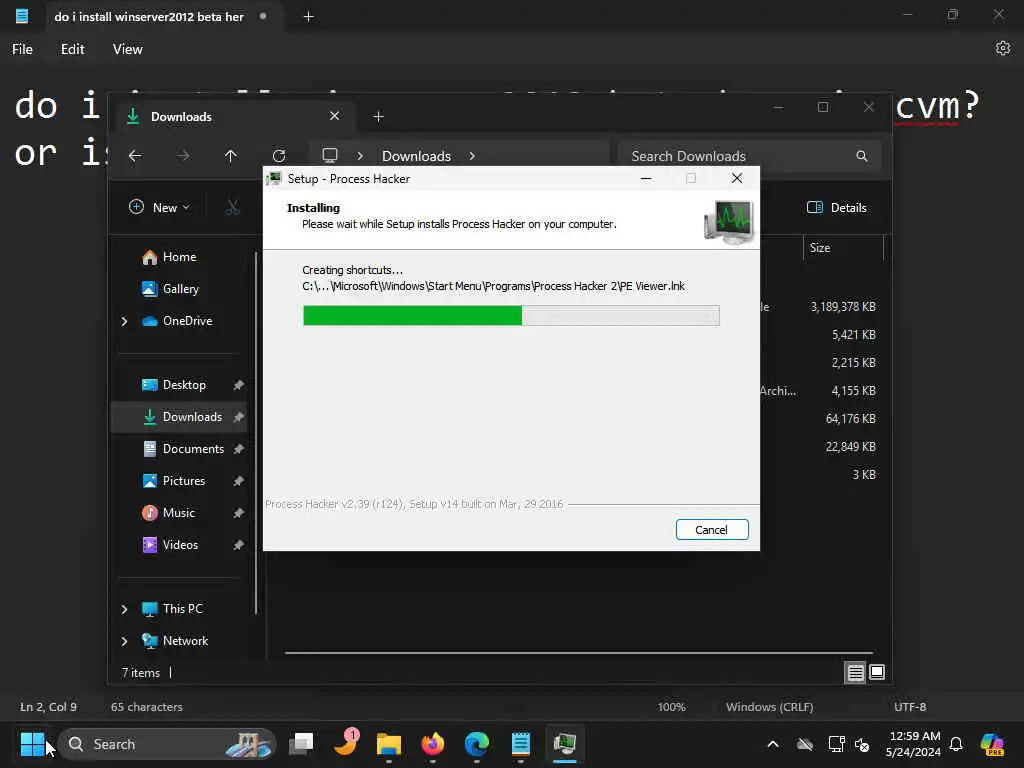Close the Downloads Explorer tab
1024x768 pixels.
pos(334,116)
